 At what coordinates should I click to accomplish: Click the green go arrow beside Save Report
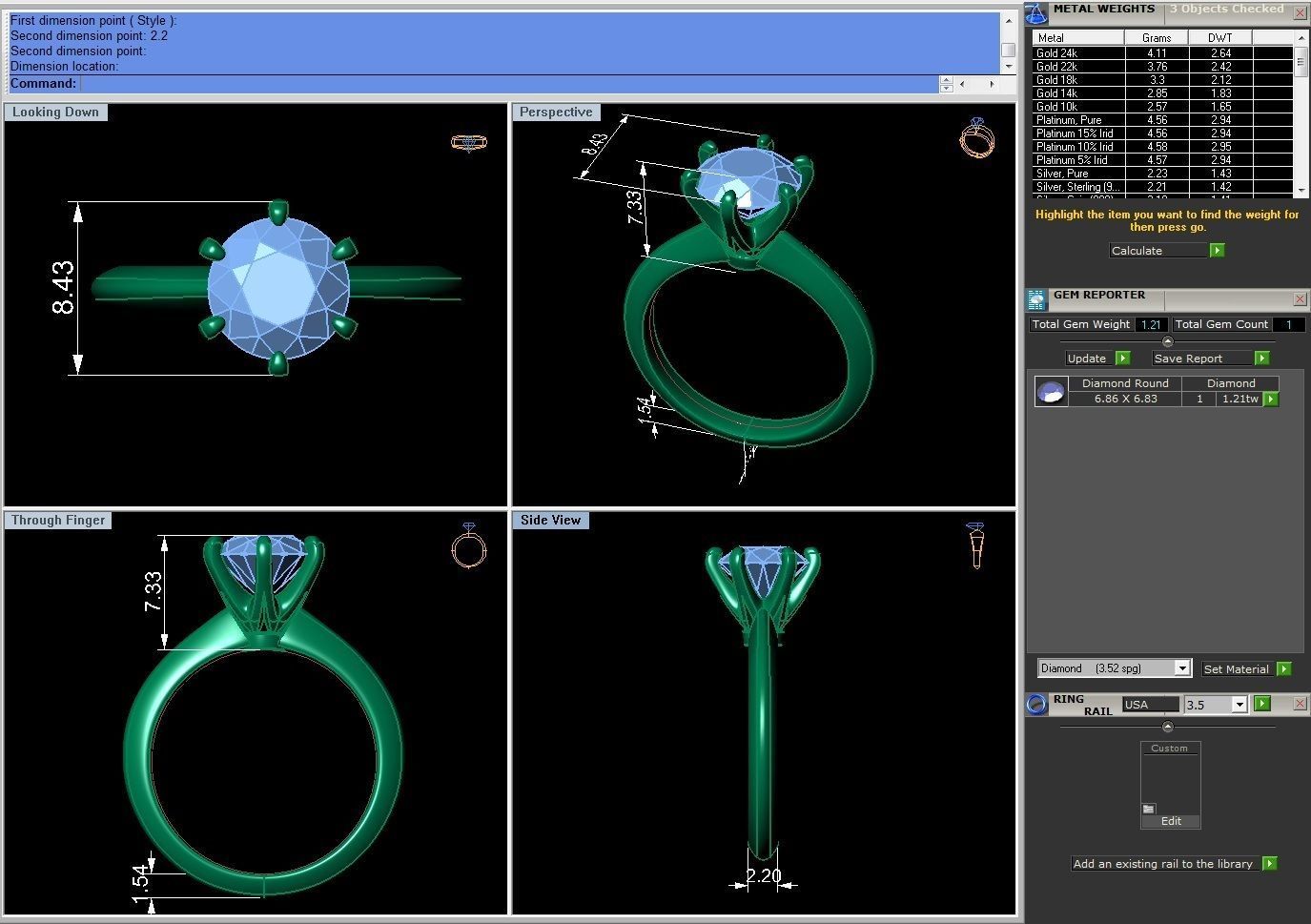coord(1262,359)
